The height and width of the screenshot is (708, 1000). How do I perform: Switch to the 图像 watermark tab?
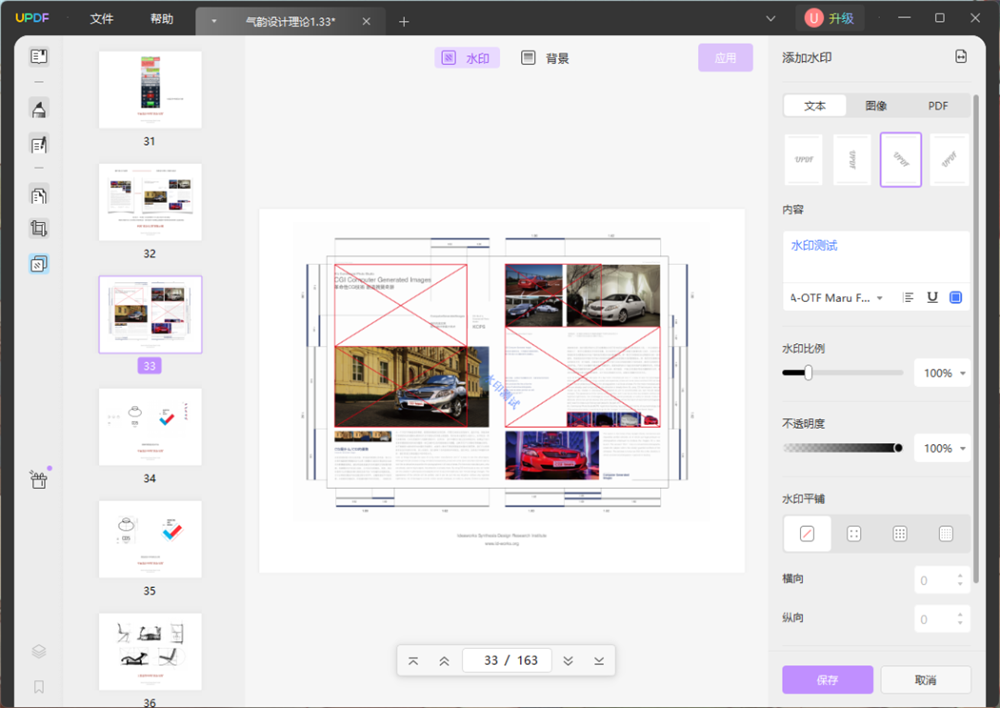point(876,106)
